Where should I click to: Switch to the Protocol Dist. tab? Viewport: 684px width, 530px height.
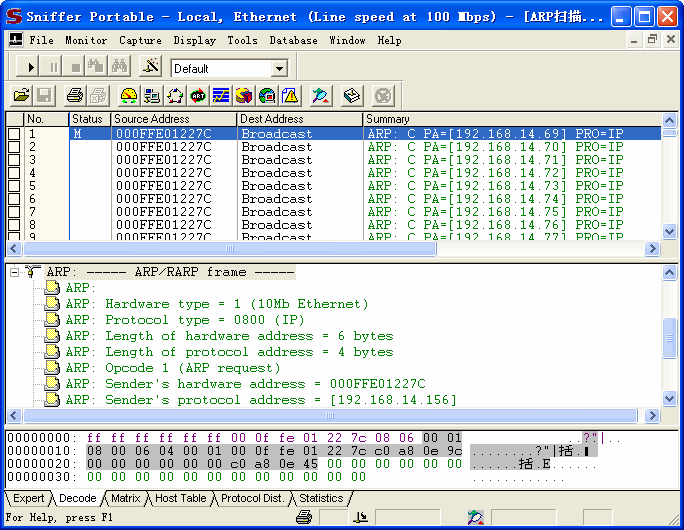(x=252, y=498)
